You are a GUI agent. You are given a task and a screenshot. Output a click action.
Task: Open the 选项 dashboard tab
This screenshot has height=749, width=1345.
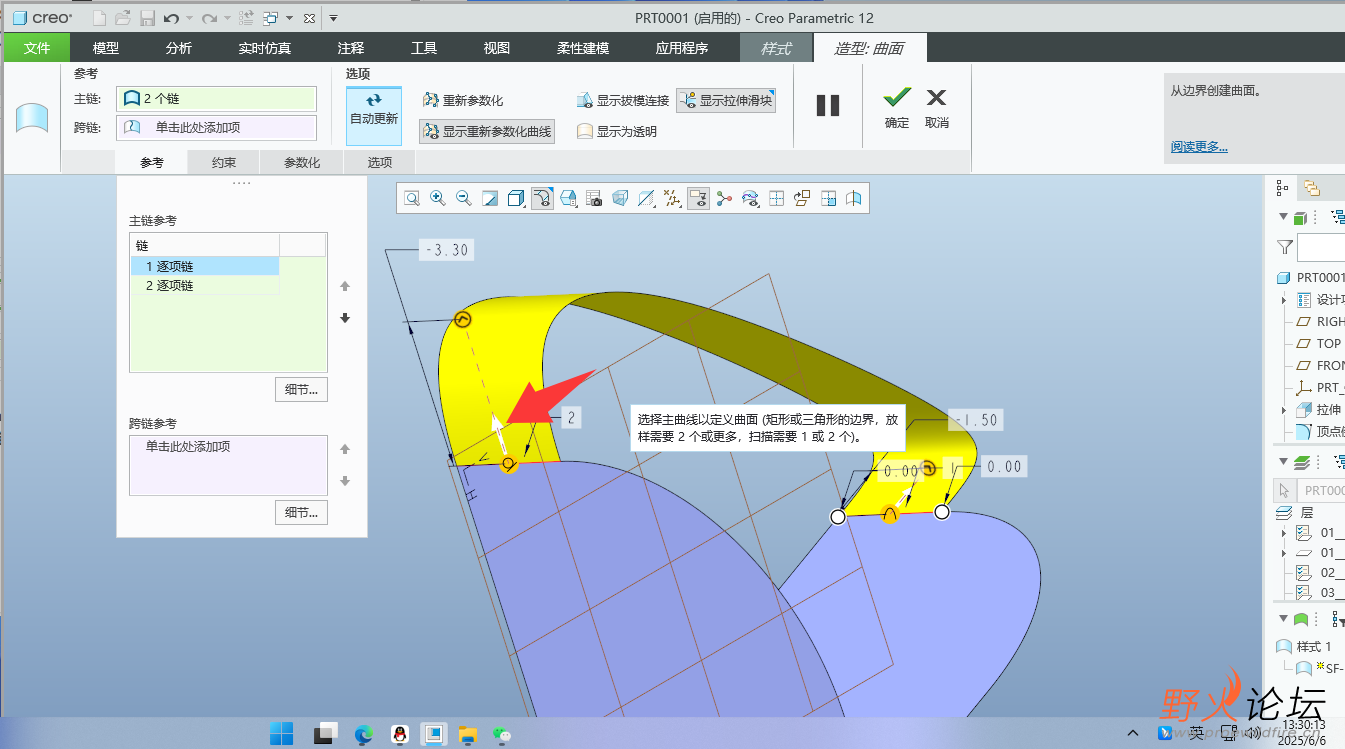click(x=380, y=163)
